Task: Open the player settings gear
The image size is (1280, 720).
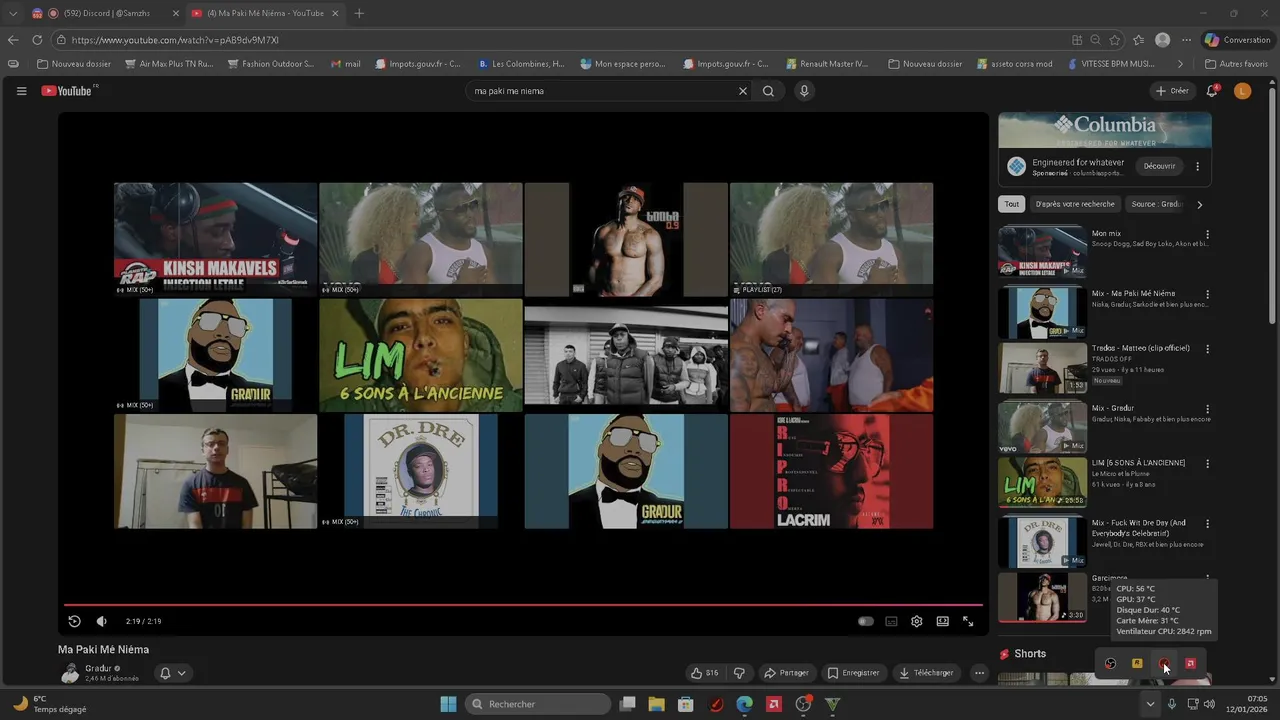Action: pos(917,621)
